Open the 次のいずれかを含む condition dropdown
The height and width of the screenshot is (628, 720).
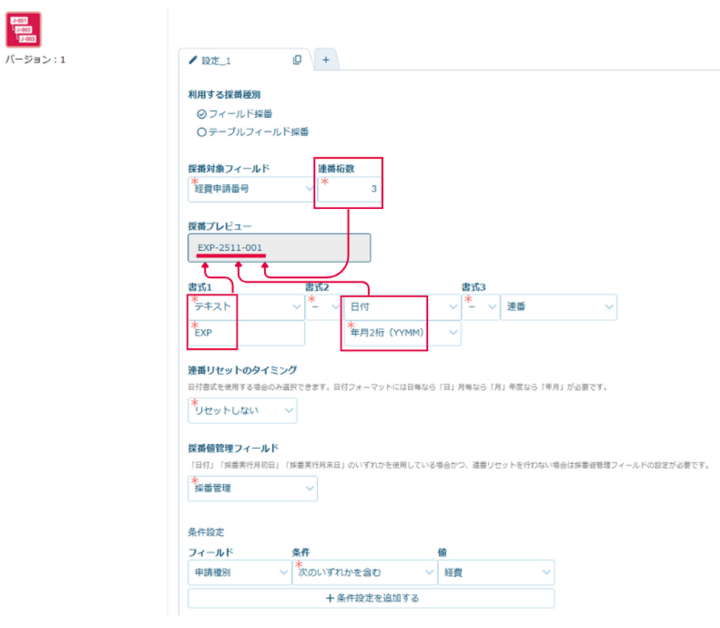(x=363, y=572)
